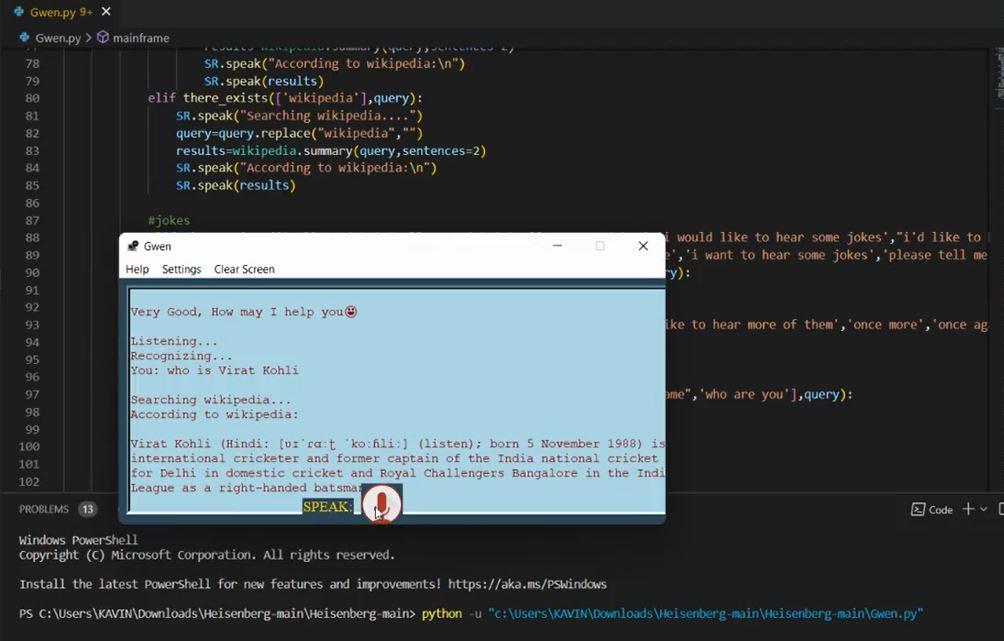Click the Python file icon on Gwen.py tab
The height and width of the screenshot is (641, 1004).
19,12
